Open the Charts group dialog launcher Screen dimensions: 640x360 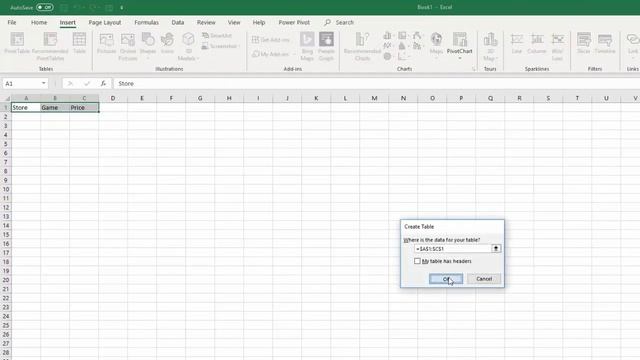click(474, 69)
